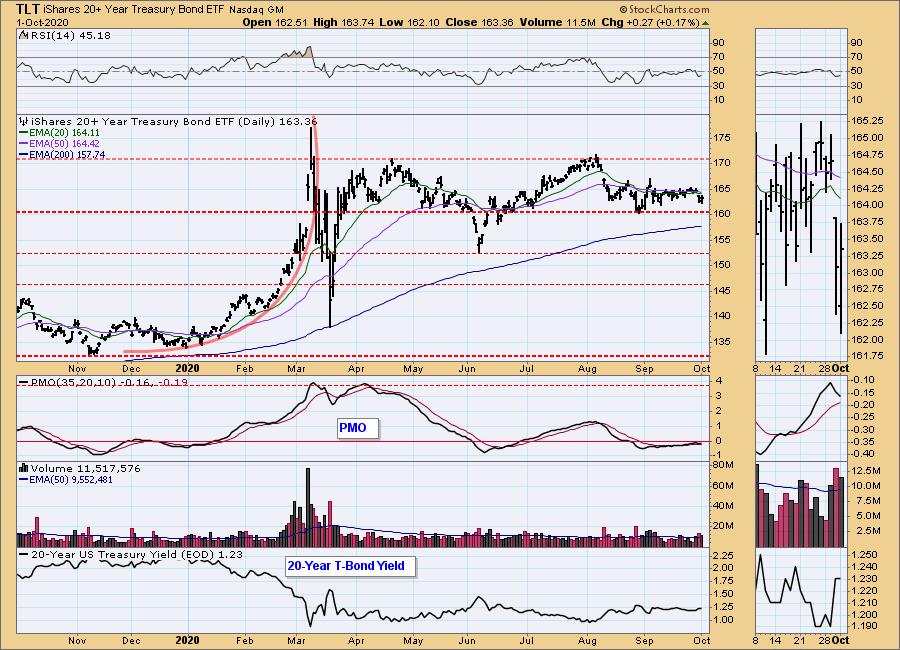Select the Close 163.36 value
This screenshot has width=900, height=650.
479,22
